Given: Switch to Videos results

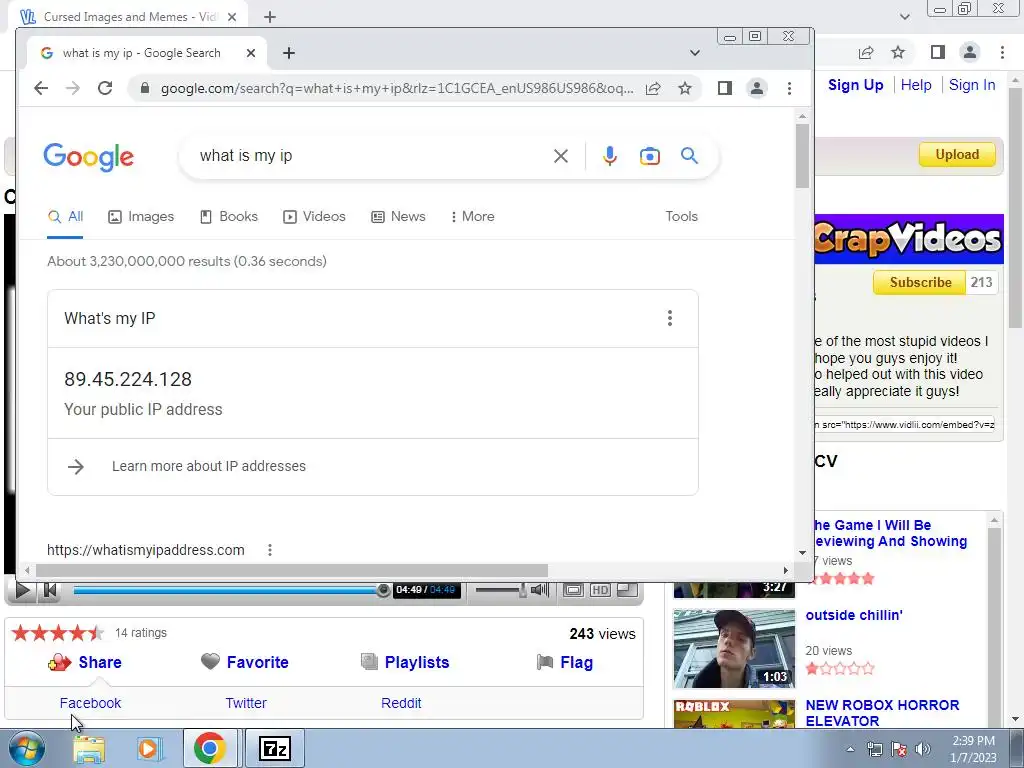Looking at the screenshot, I should (x=314, y=216).
